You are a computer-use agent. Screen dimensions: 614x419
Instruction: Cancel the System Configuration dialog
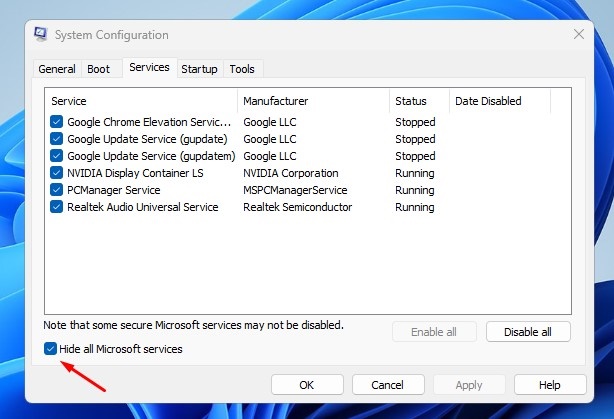386,384
